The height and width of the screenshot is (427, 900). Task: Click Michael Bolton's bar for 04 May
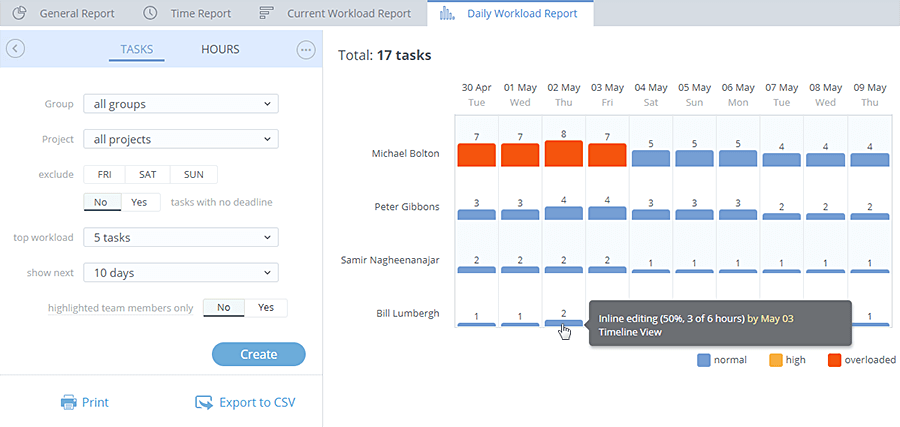pyautogui.click(x=651, y=158)
